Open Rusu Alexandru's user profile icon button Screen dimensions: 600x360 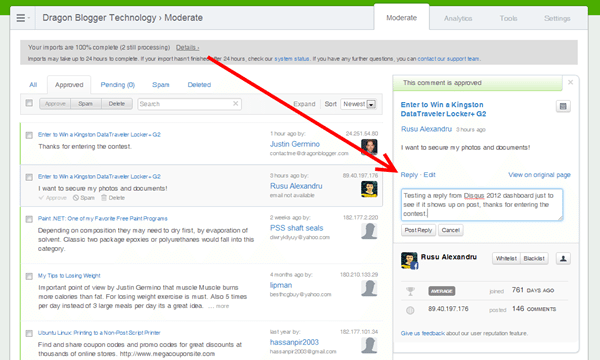(x=563, y=258)
